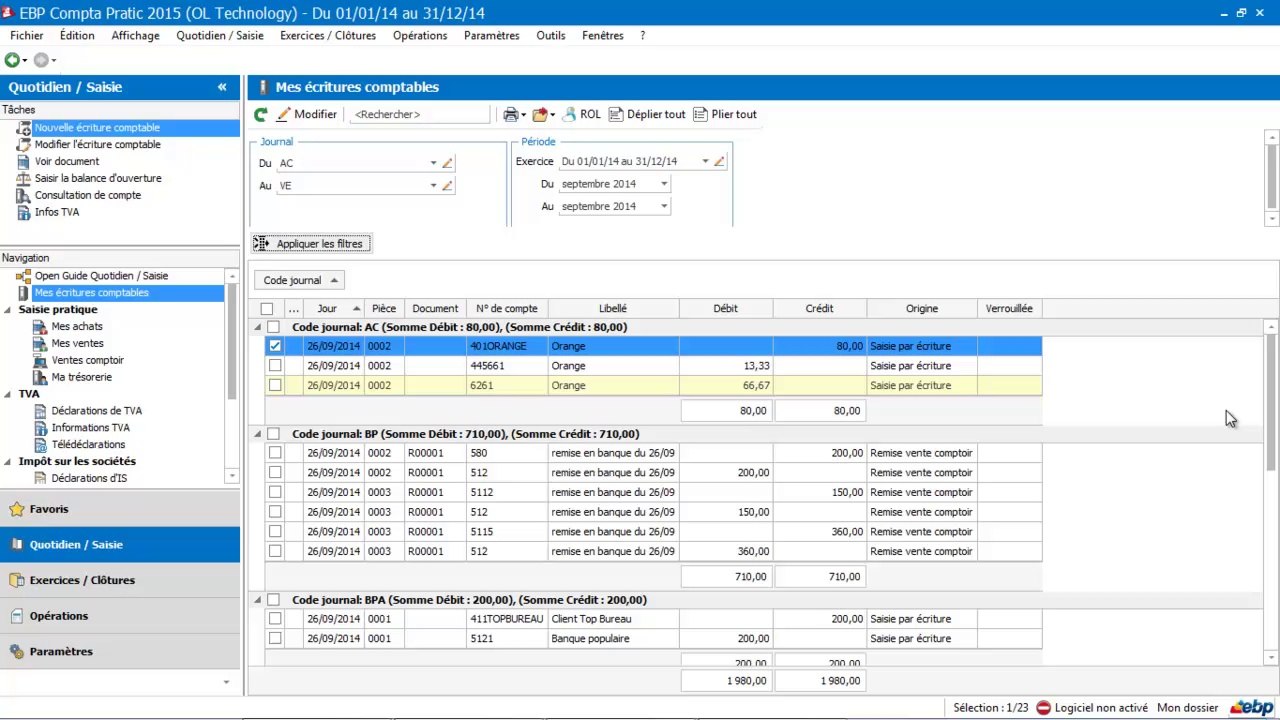Click the green refresh icon in toolbar
Viewport: 1280px width, 720px height.
tap(261, 115)
